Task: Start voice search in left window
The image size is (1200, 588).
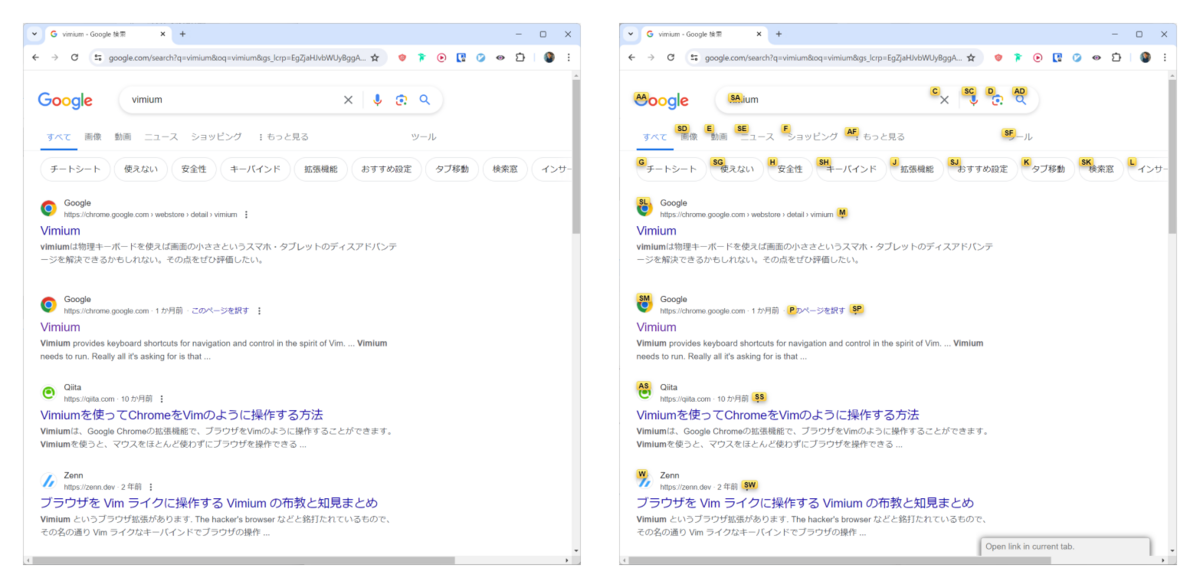Action: tap(378, 100)
